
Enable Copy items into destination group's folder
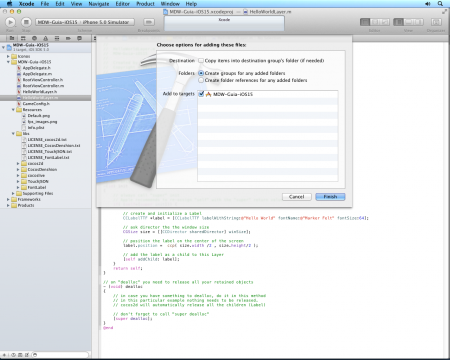click(201, 61)
